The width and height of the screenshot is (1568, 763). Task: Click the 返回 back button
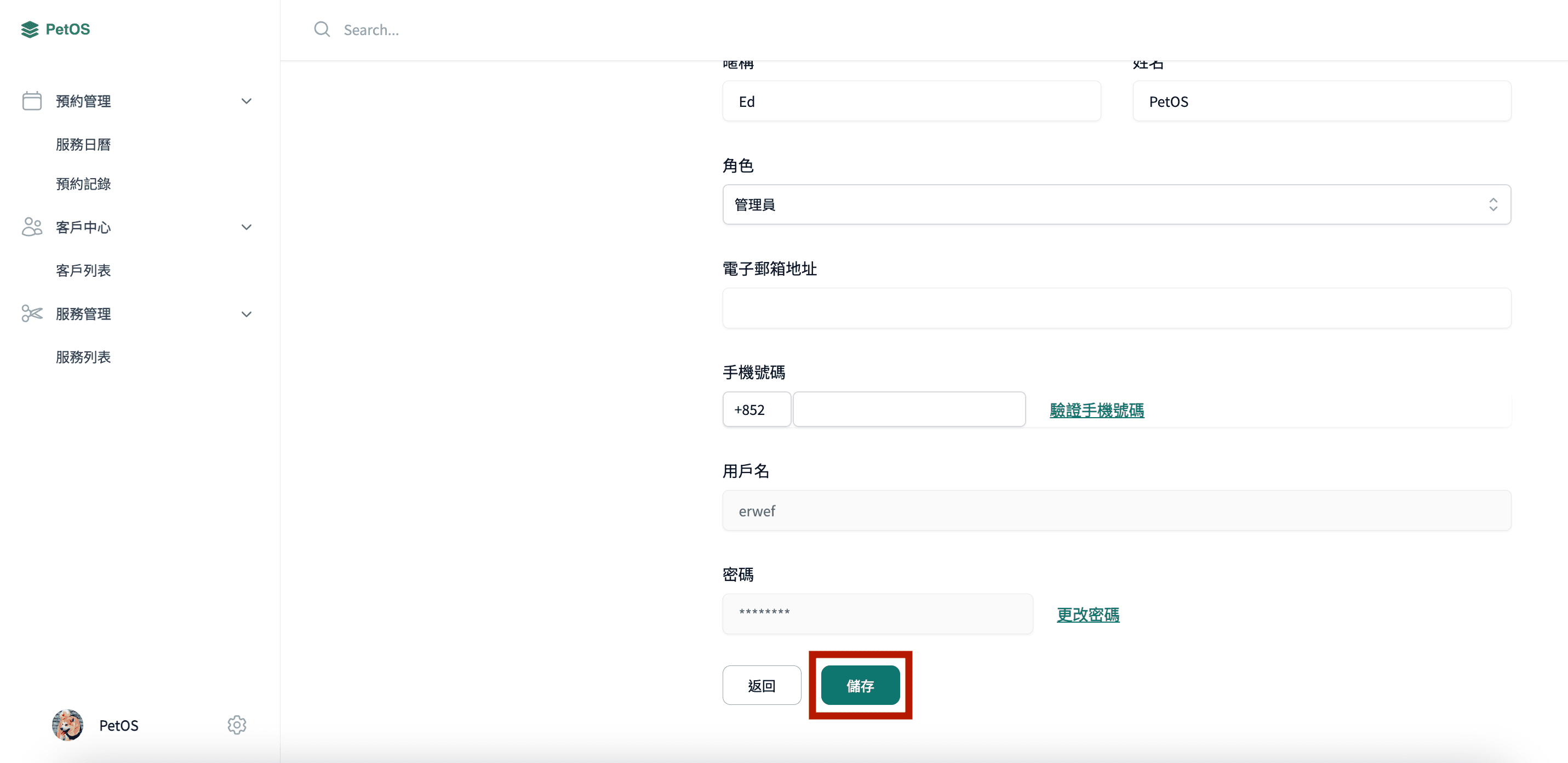click(762, 685)
